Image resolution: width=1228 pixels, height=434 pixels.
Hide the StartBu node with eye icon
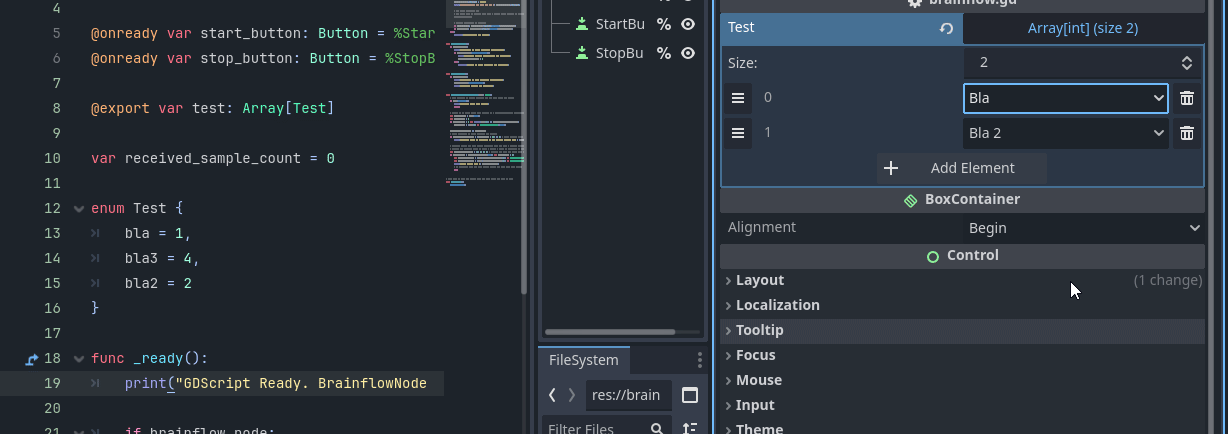click(688, 24)
